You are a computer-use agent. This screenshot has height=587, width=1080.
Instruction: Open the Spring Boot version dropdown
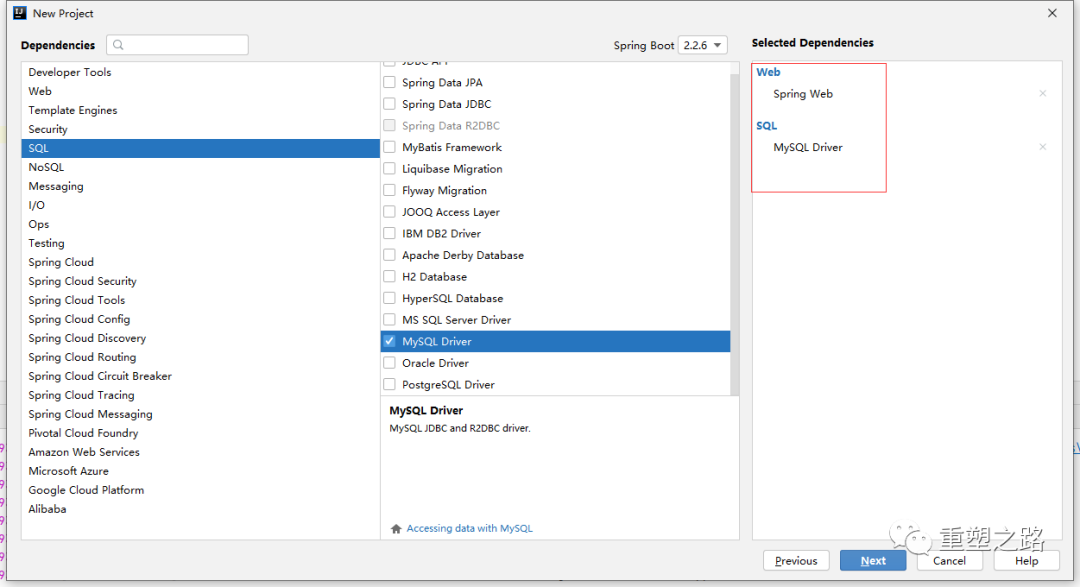click(x=702, y=45)
